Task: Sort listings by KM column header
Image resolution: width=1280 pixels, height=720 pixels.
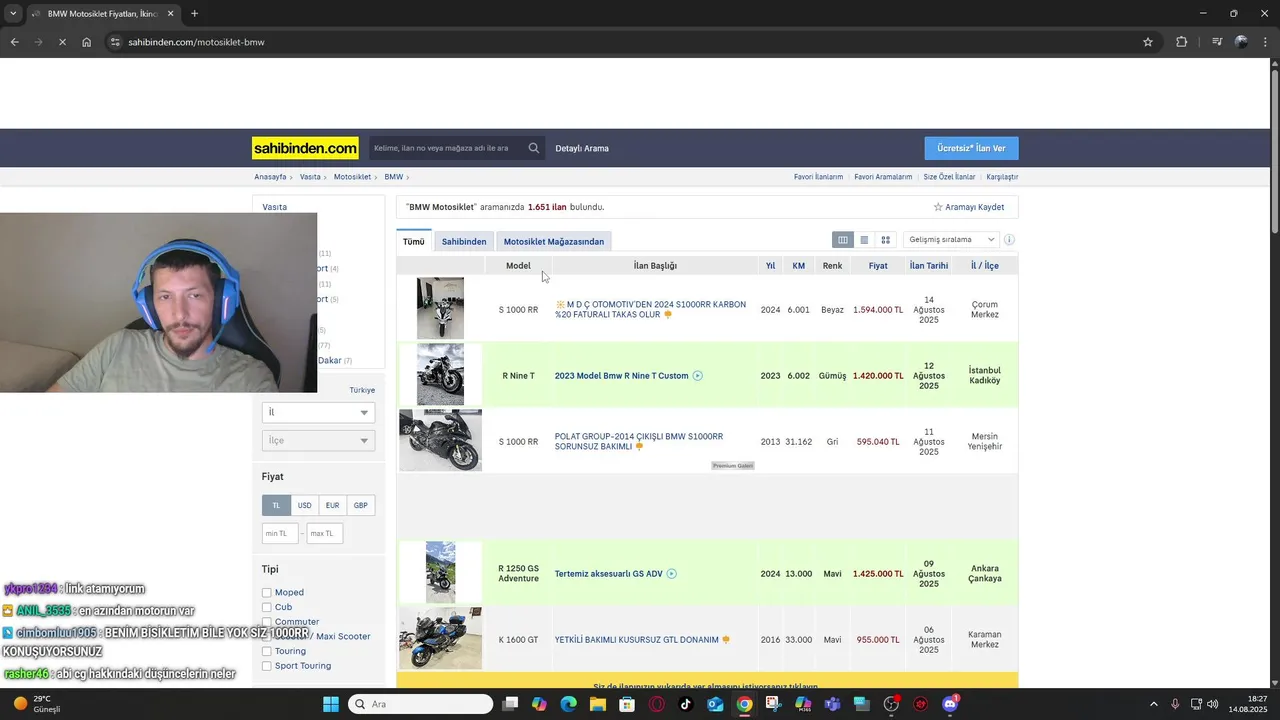Action: click(799, 266)
